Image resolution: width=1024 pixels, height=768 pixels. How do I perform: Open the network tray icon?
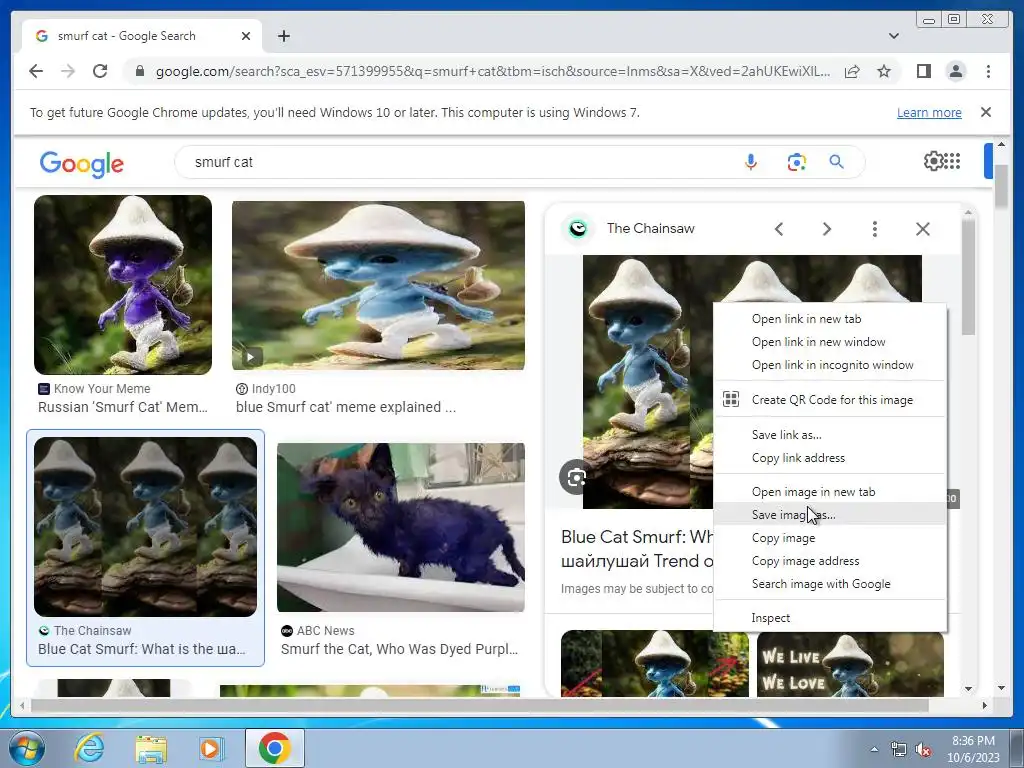899,750
